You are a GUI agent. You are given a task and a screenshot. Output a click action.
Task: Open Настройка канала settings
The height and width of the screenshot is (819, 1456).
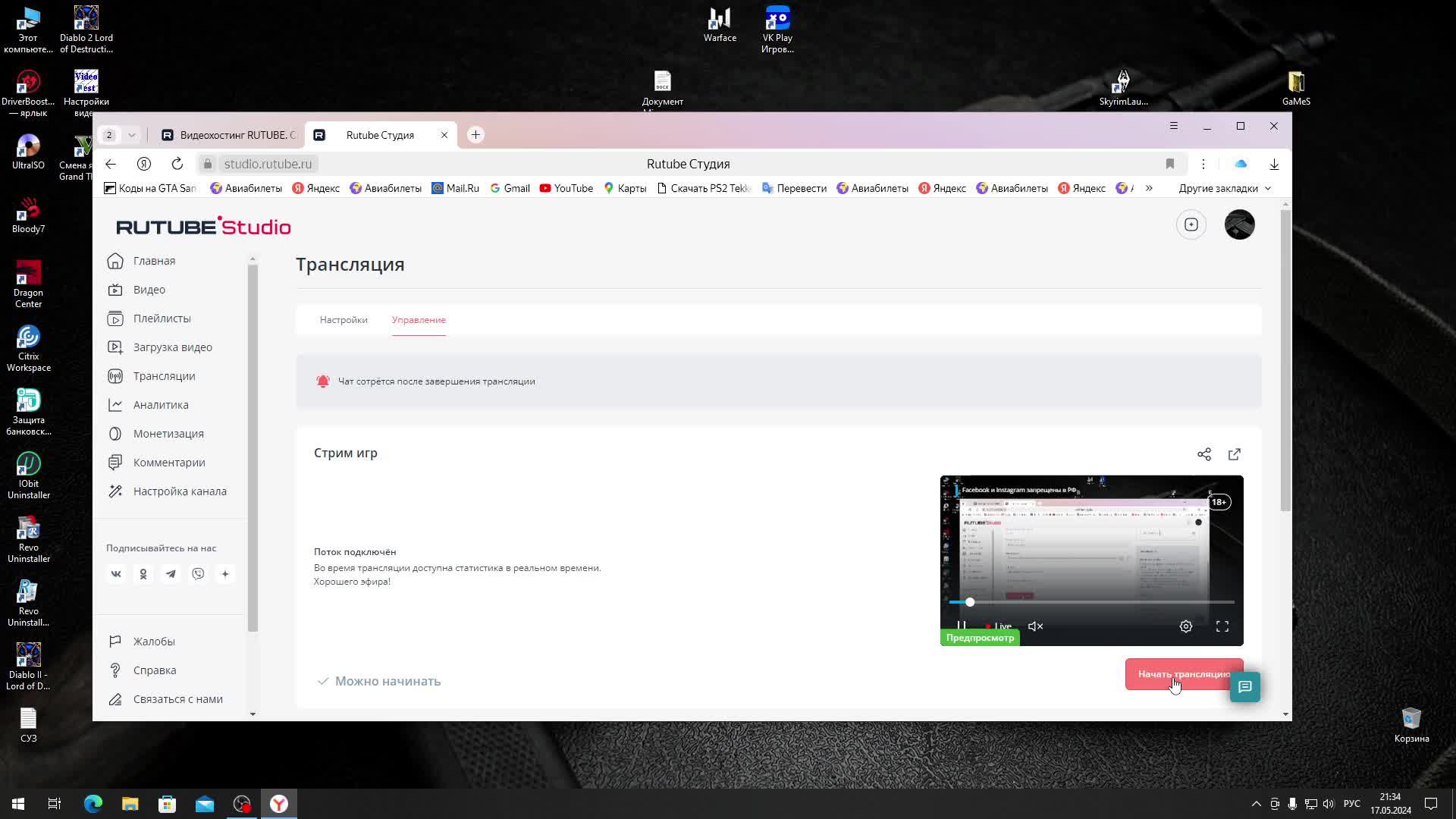point(167,491)
